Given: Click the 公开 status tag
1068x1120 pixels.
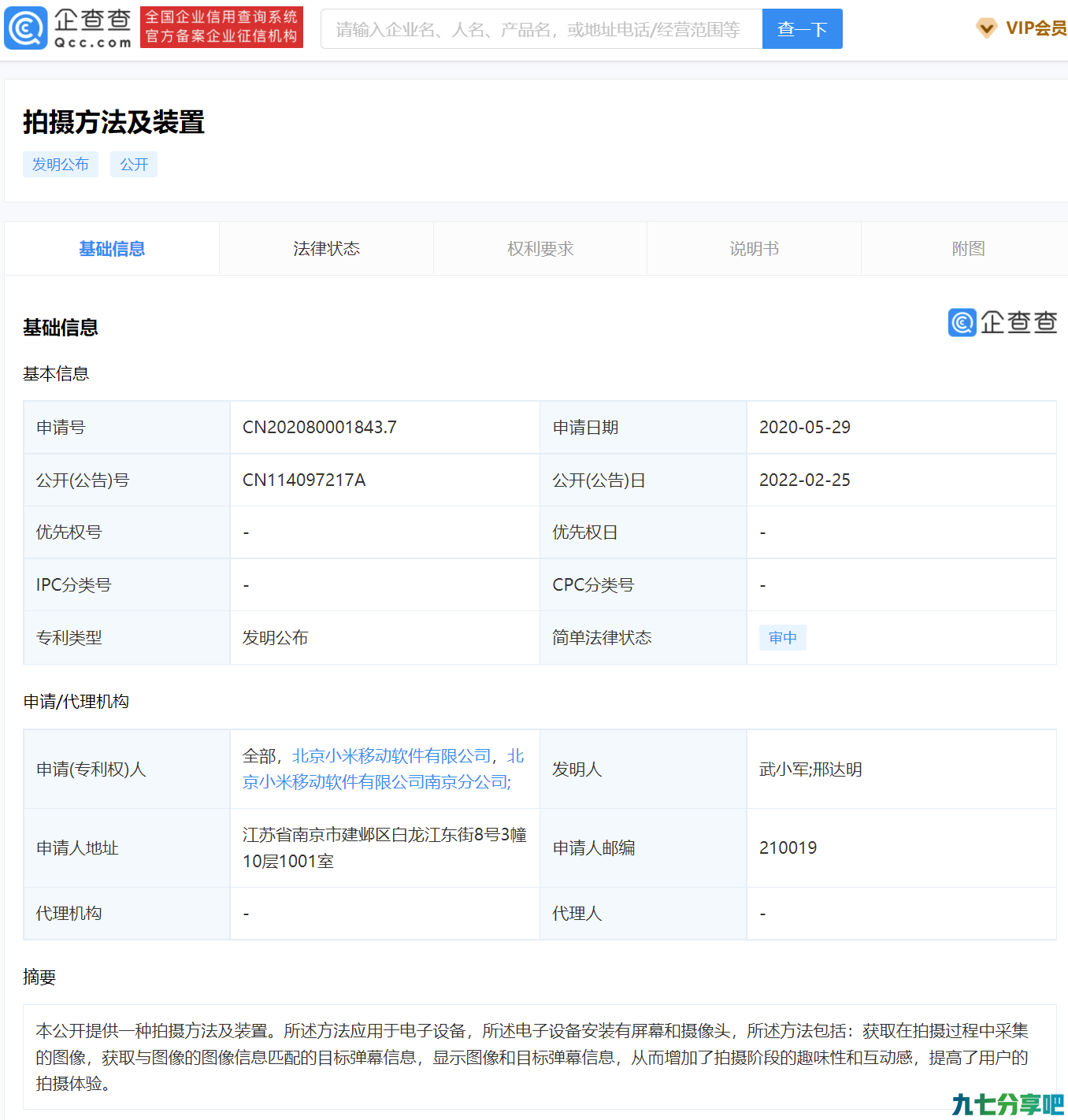Looking at the screenshot, I should 134,164.
